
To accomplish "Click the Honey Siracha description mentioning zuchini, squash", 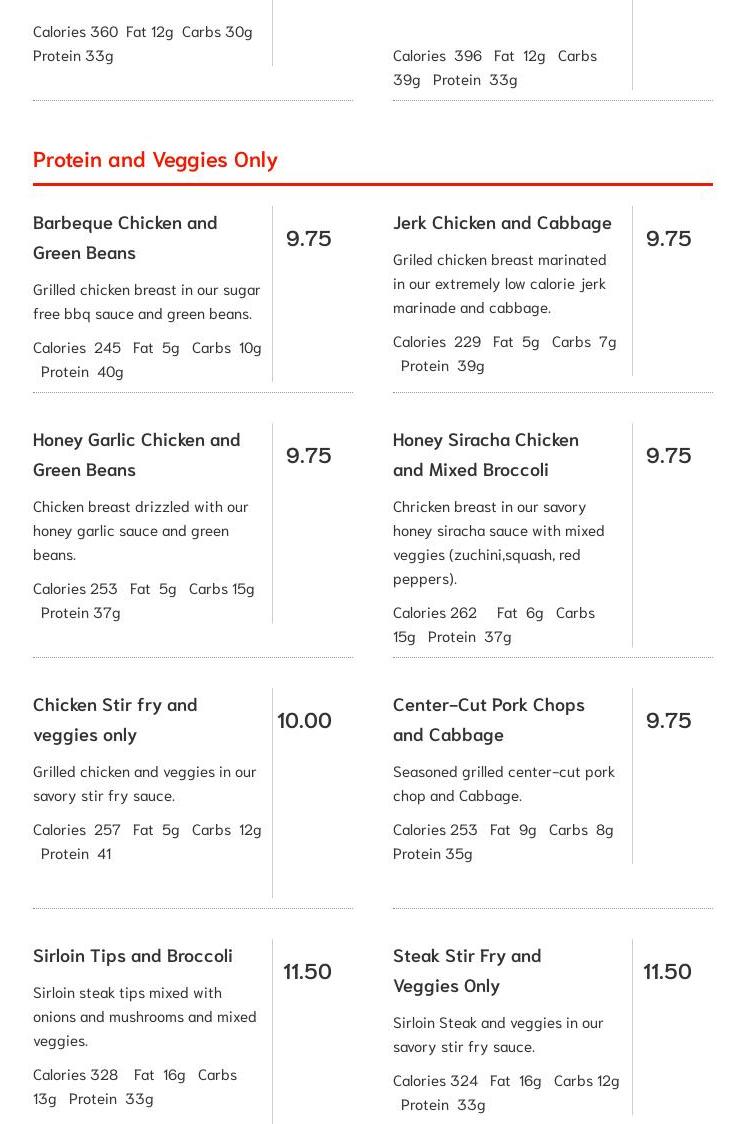I will [x=498, y=543].
